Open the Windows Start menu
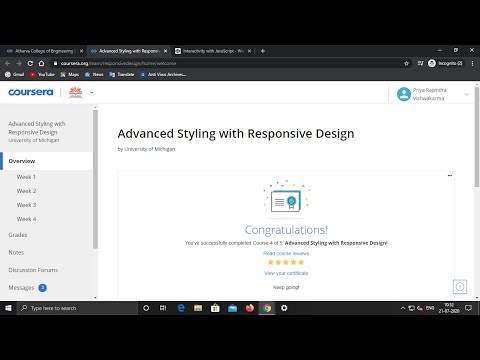 tap(8, 308)
